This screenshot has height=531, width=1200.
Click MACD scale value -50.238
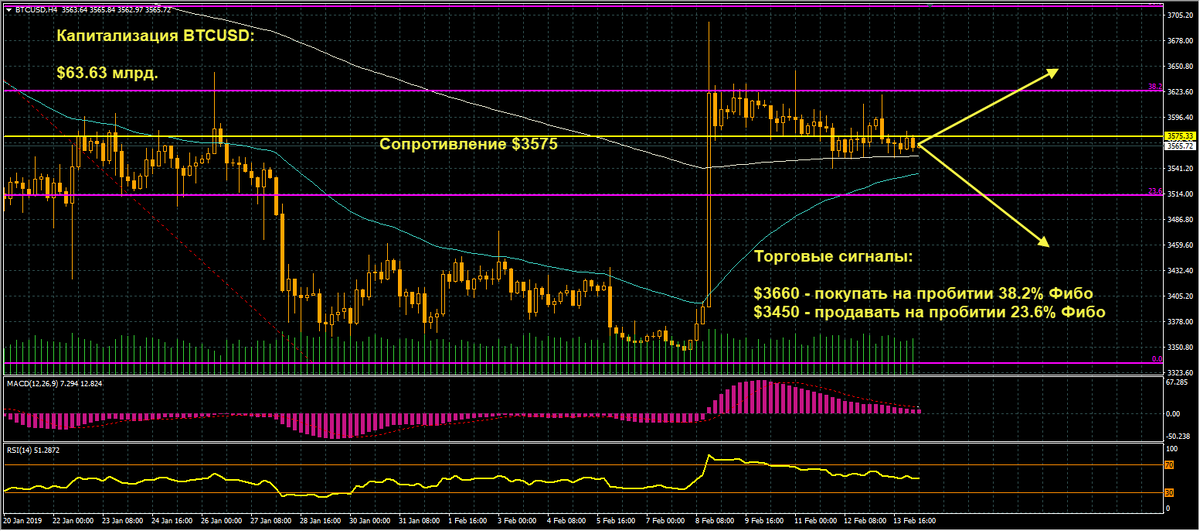point(1180,436)
